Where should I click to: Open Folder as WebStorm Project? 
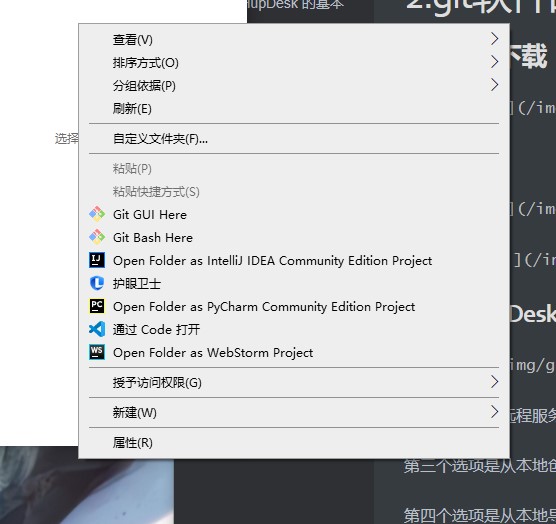294,353
